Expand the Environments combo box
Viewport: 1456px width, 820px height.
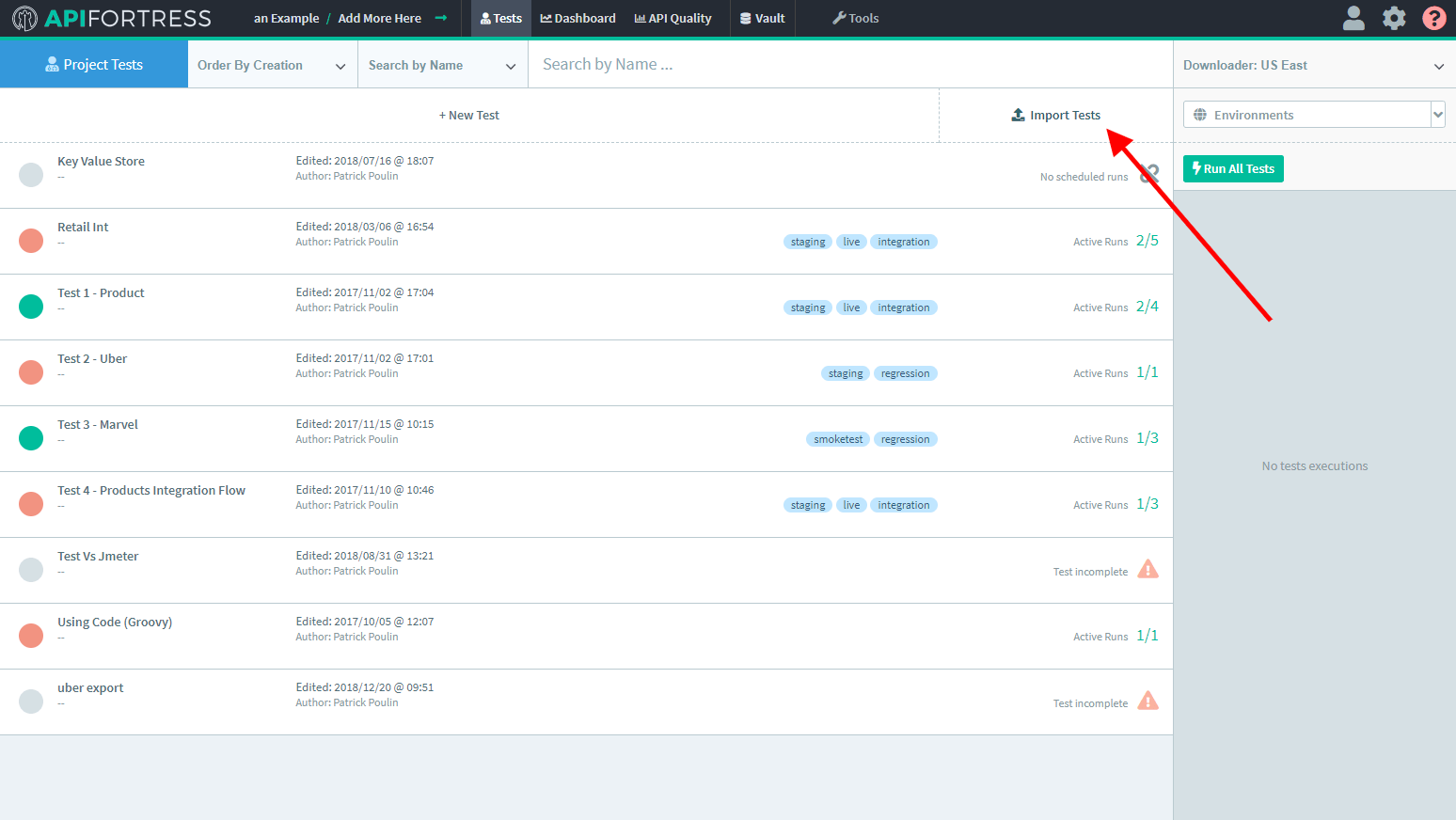pos(1436,115)
